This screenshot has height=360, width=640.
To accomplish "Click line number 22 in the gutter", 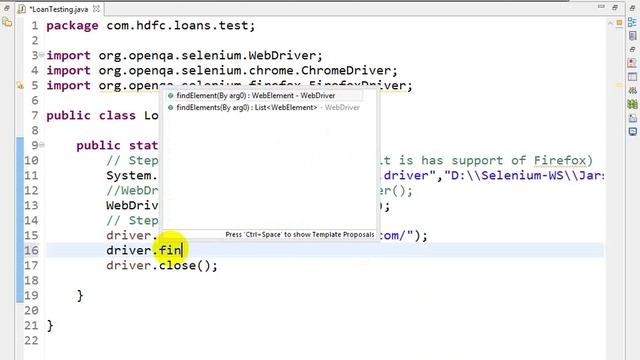I will (31, 340).
